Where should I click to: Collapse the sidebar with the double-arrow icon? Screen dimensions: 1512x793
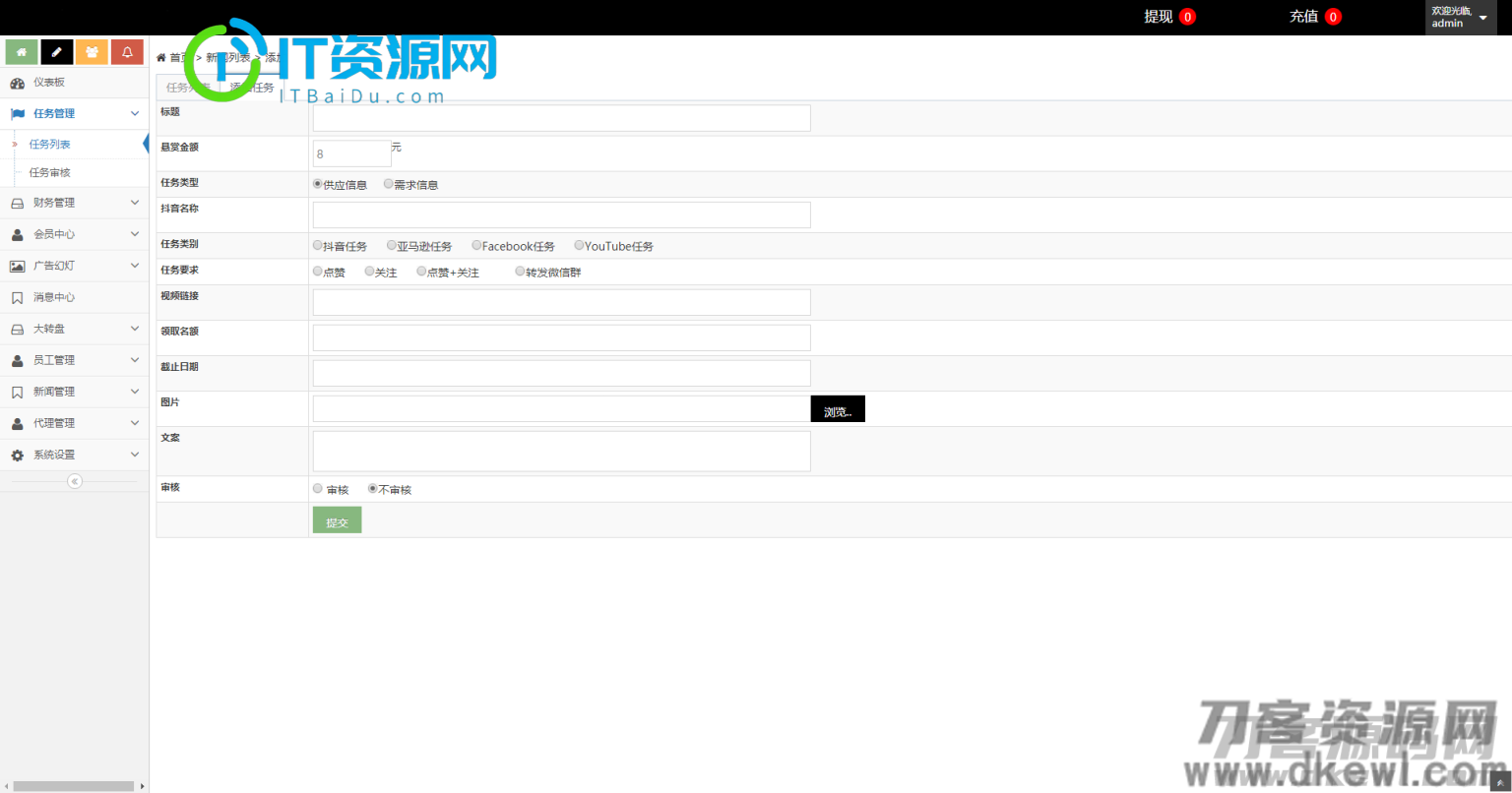click(x=75, y=481)
